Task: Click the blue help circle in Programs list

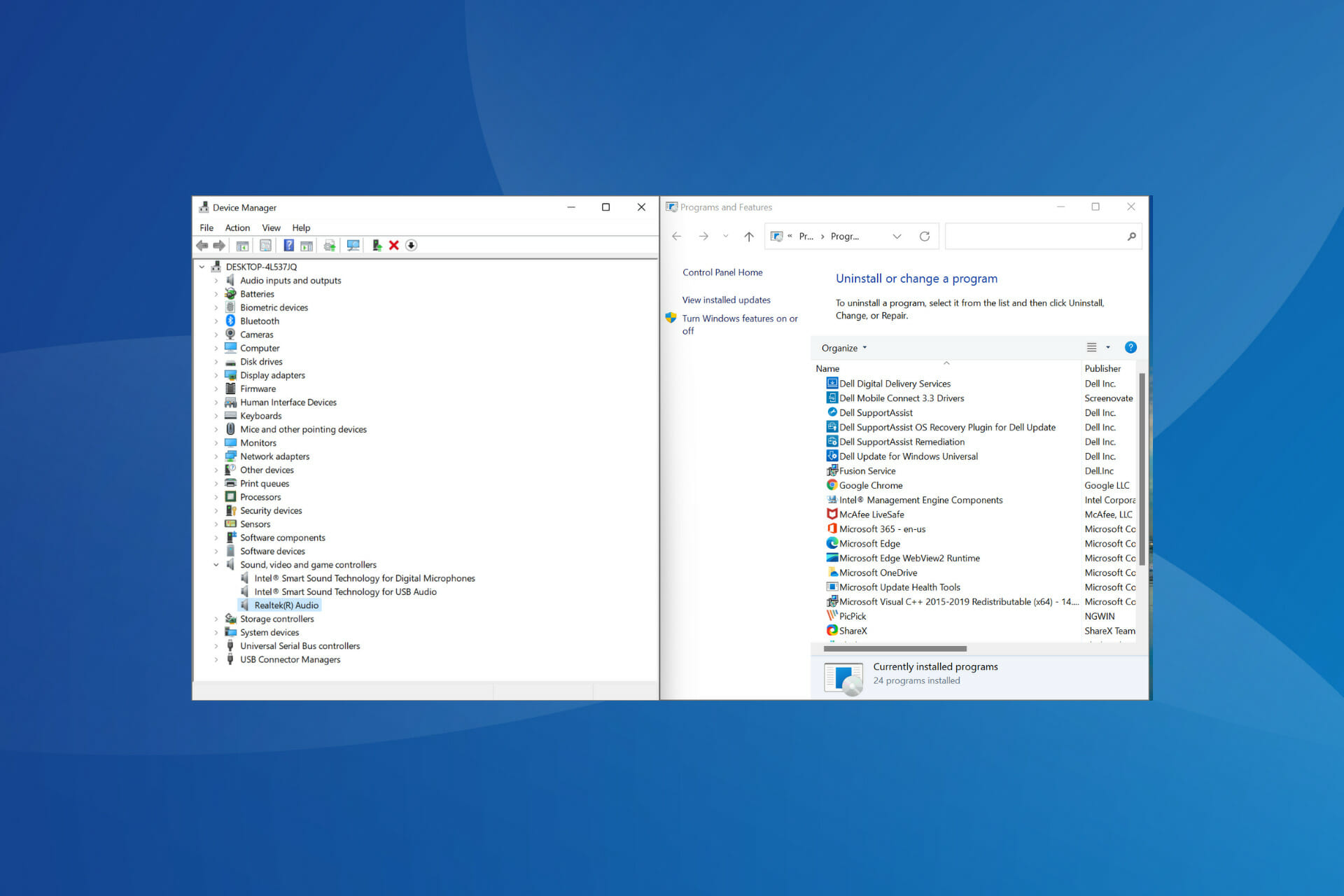Action: [x=1130, y=348]
